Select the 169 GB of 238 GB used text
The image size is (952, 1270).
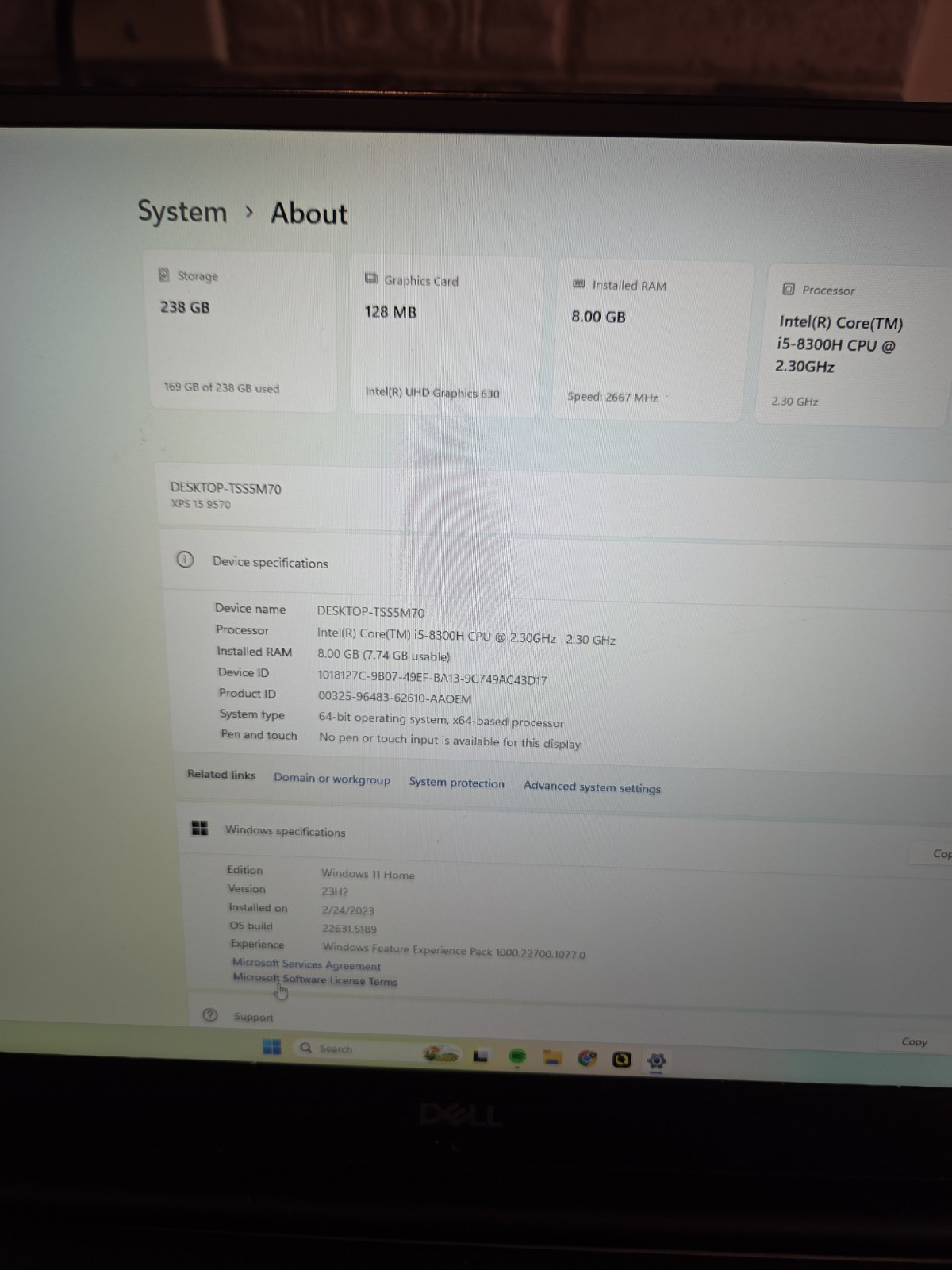[x=221, y=387]
